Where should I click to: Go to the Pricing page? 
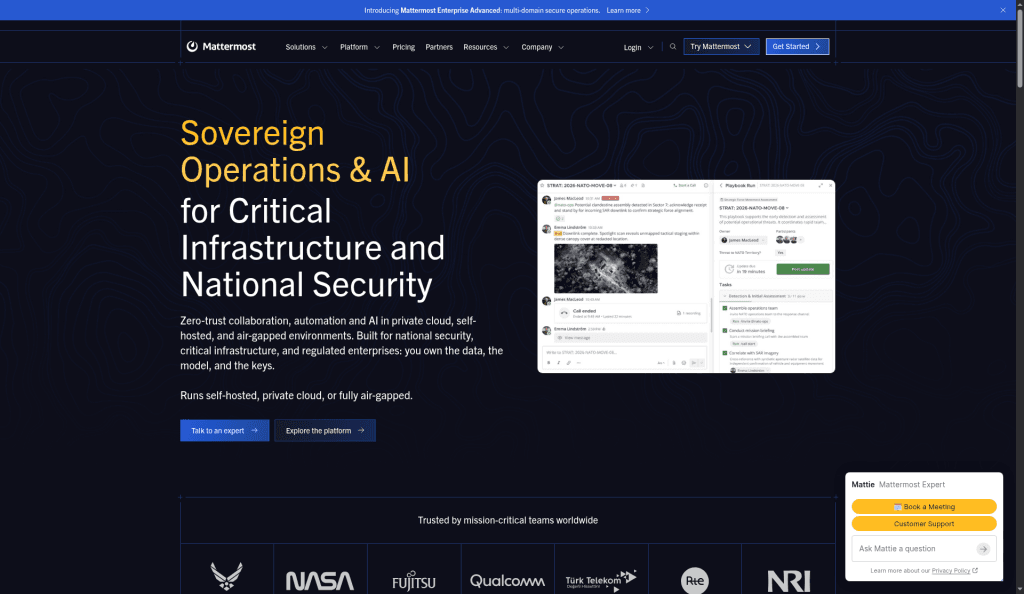(404, 47)
